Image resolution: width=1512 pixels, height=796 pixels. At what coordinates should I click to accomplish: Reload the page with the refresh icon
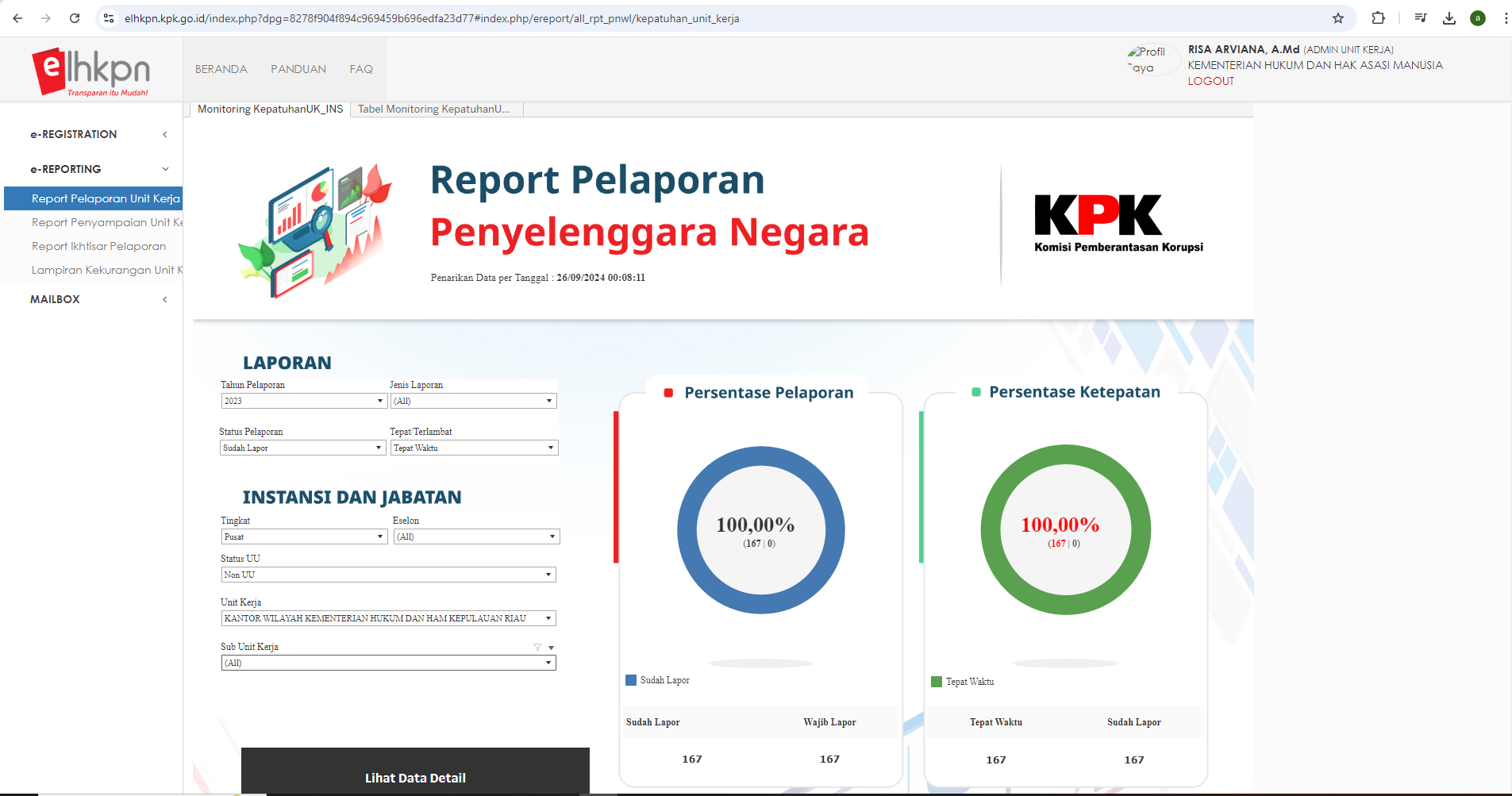74,18
